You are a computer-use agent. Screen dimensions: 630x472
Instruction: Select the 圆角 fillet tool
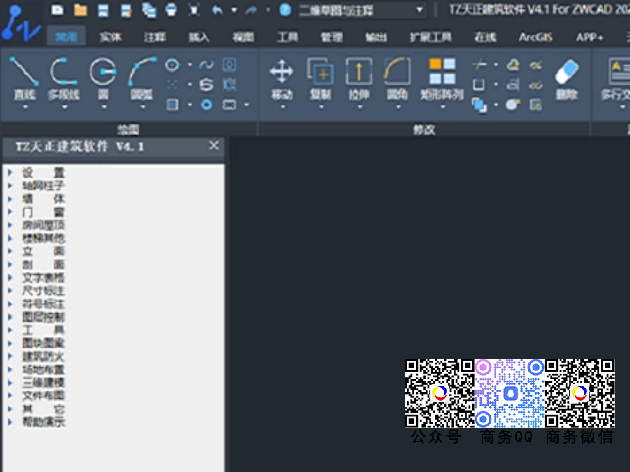(x=397, y=78)
